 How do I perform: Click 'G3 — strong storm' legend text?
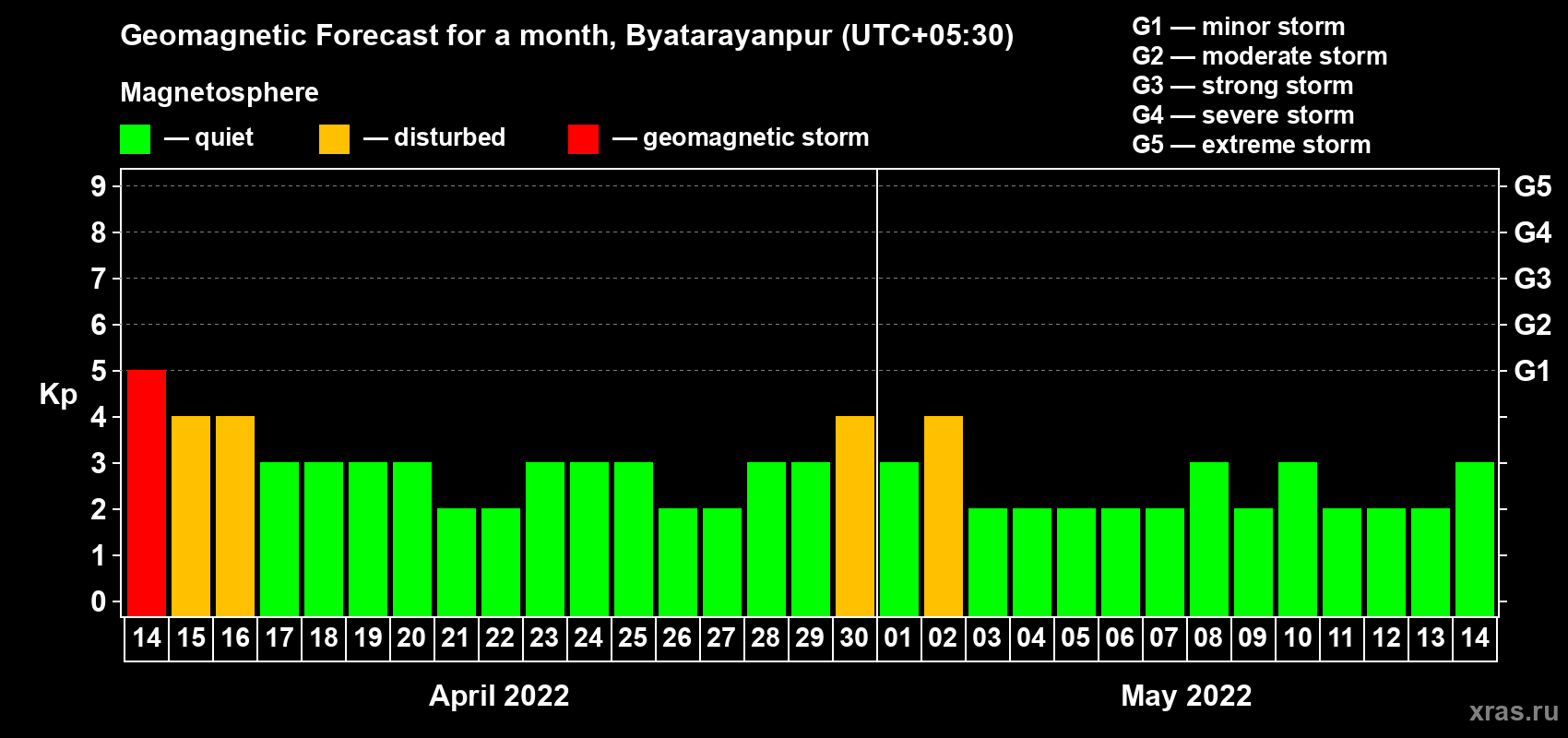pyautogui.click(x=1242, y=86)
